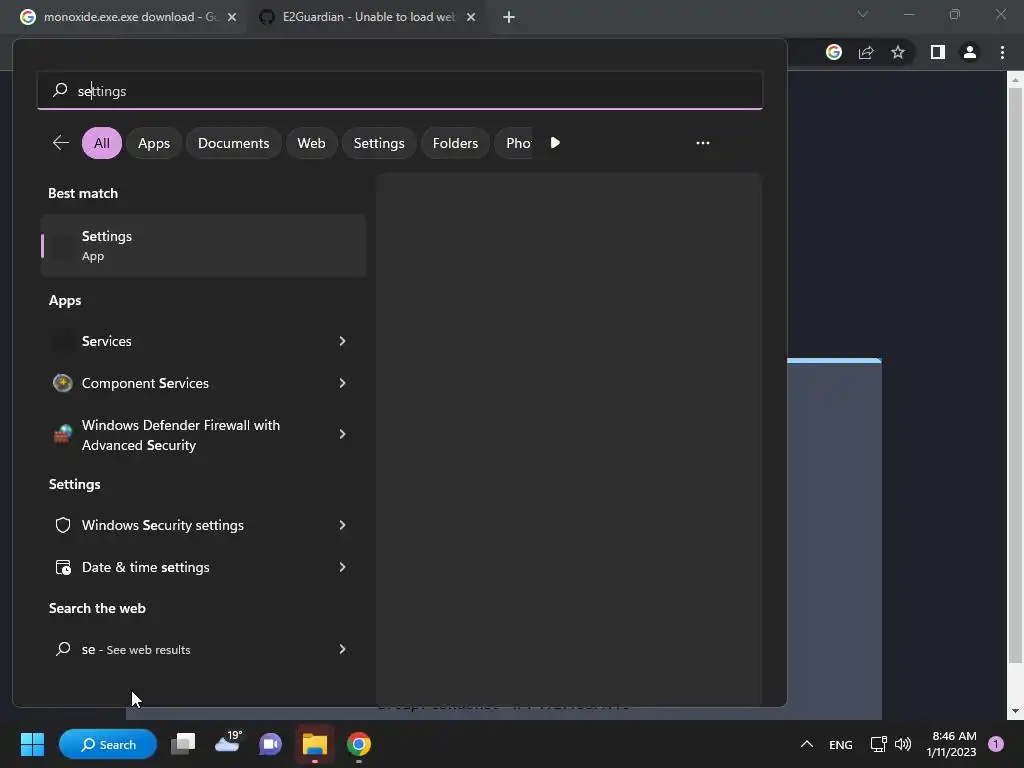This screenshot has height=768, width=1024.
Task: Select the Documents filter tab
Action: click(x=233, y=143)
